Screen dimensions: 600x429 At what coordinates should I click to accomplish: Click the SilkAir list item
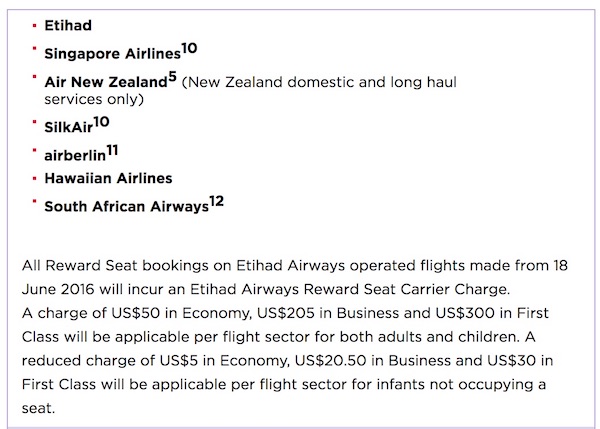(68, 127)
